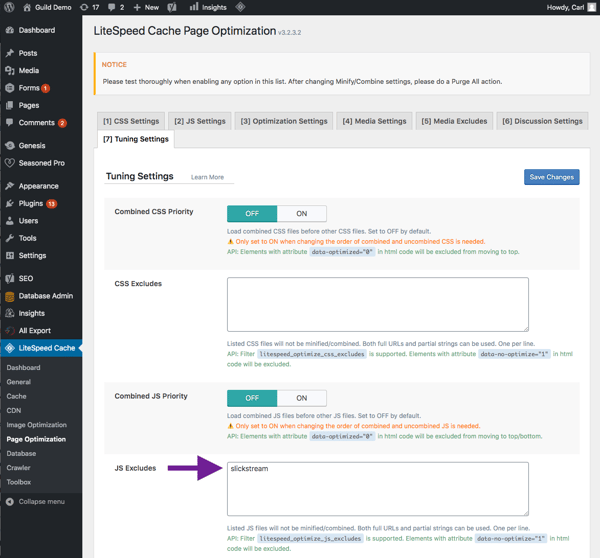Open LiteSpeed submenu CDN
This screenshot has height=558, width=600.
tap(14, 411)
